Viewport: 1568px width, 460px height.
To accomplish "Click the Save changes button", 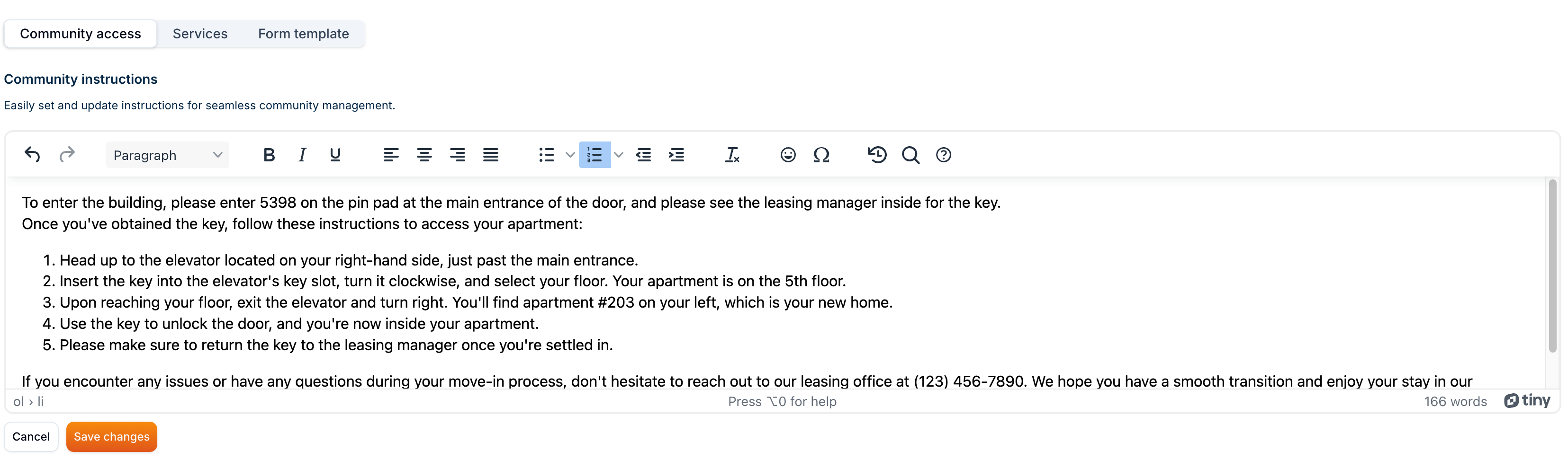I will 111,437.
